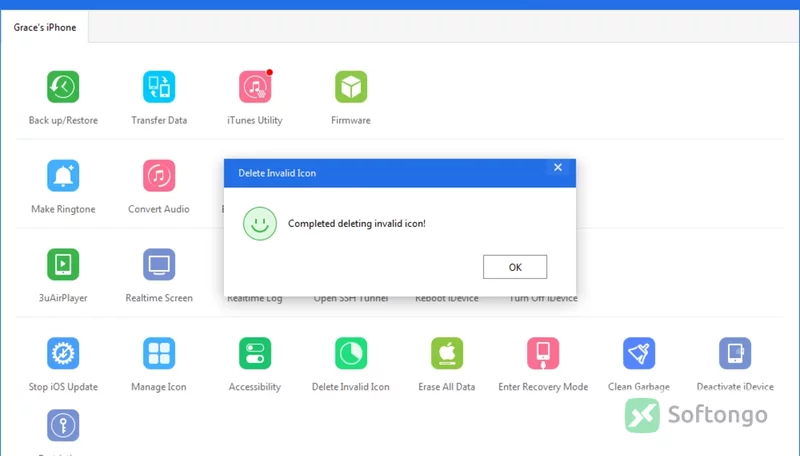The width and height of the screenshot is (800, 456).
Task: Click the 'Completed deleting invalid icon!' message
Action: click(357, 223)
